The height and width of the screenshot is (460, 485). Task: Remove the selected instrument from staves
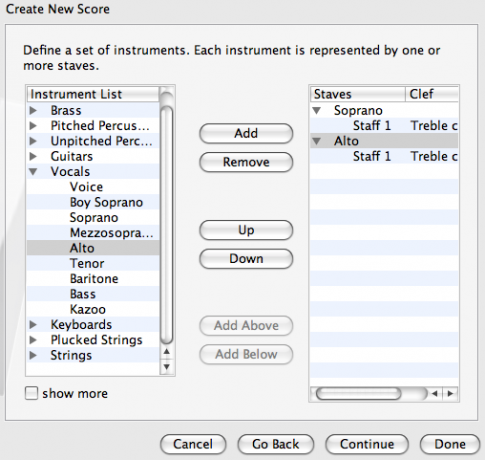(x=246, y=162)
